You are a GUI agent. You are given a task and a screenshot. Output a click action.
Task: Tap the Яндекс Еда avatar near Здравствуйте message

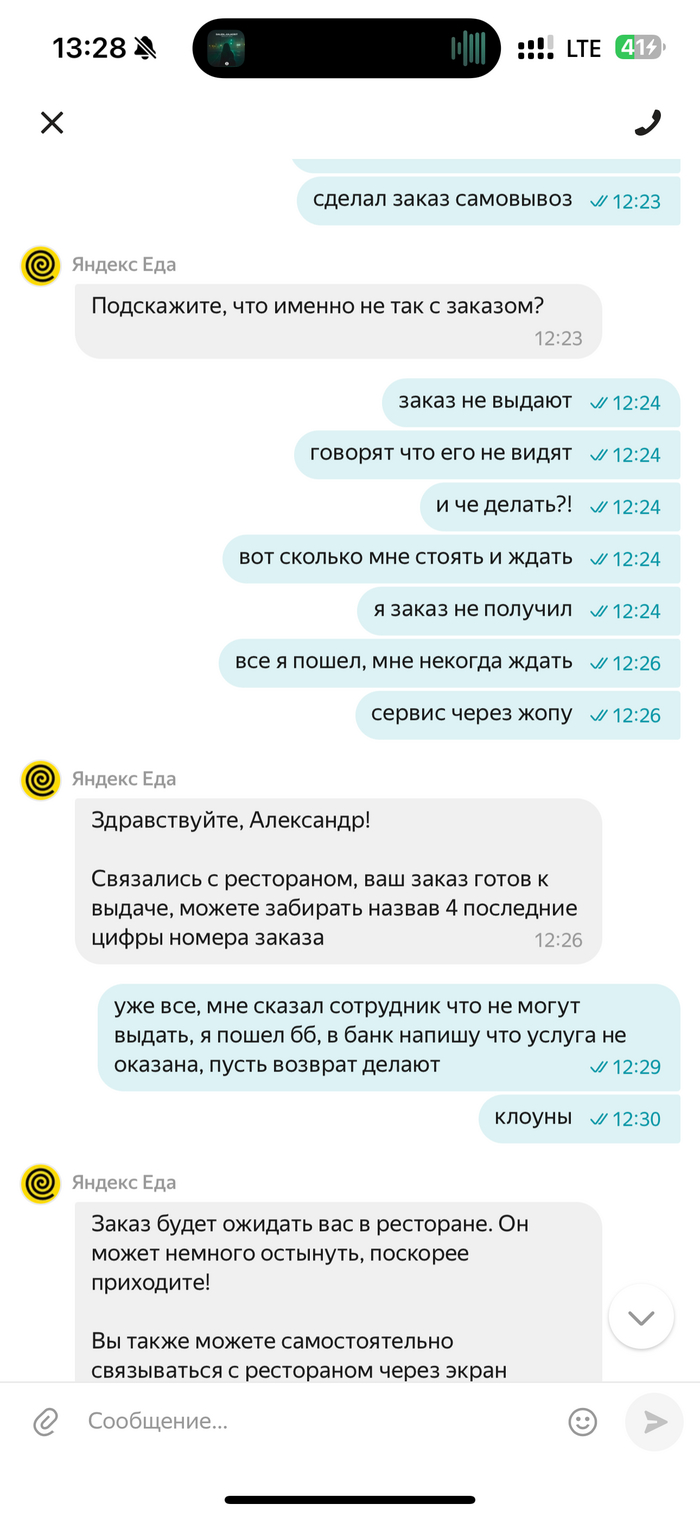tap(41, 779)
